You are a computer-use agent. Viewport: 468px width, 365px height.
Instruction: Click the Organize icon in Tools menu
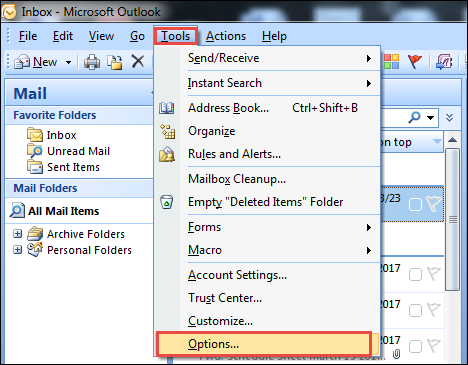tap(167, 131)
